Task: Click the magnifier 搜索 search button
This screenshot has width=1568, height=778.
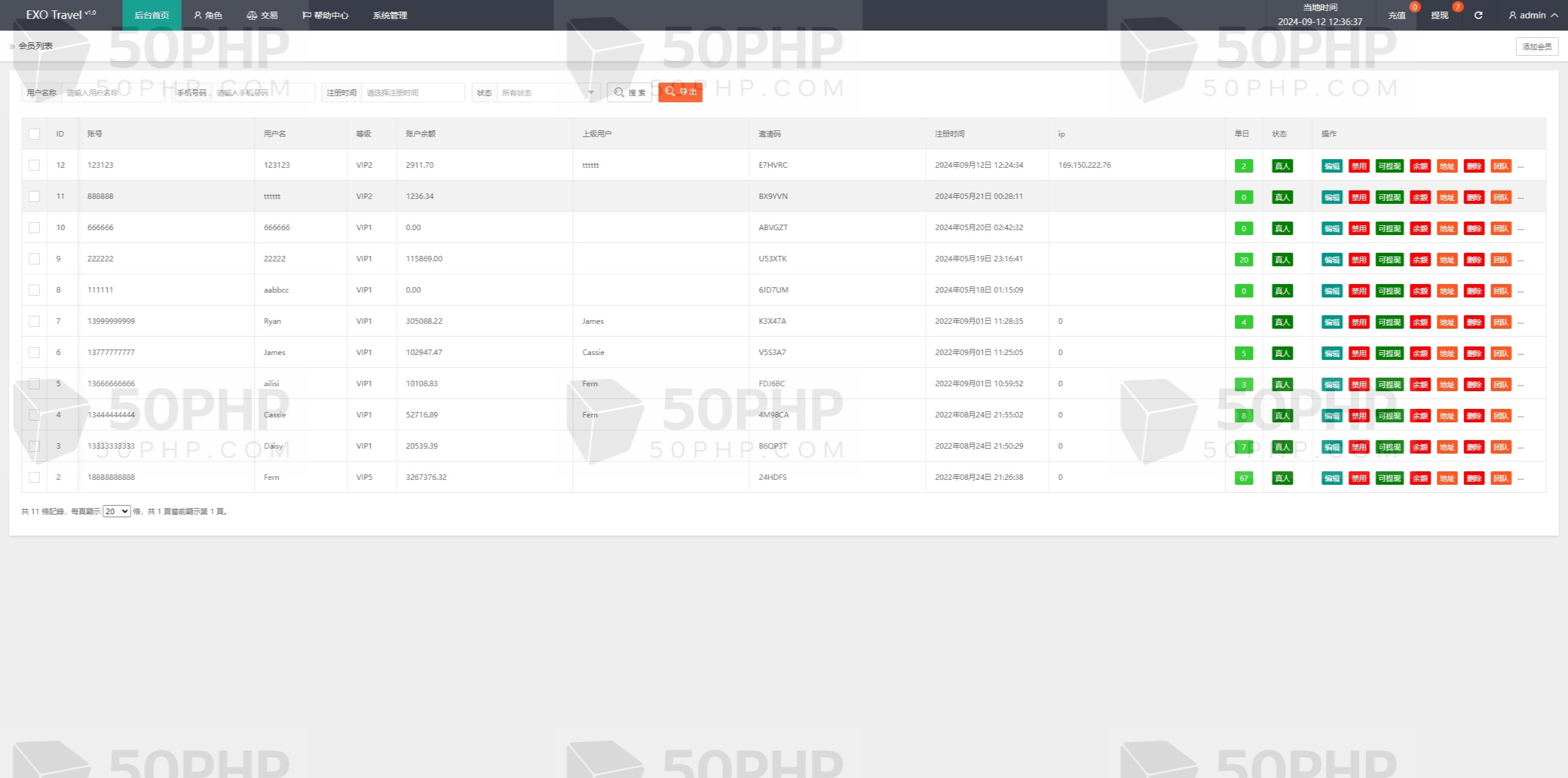Action: coord(630,92)
